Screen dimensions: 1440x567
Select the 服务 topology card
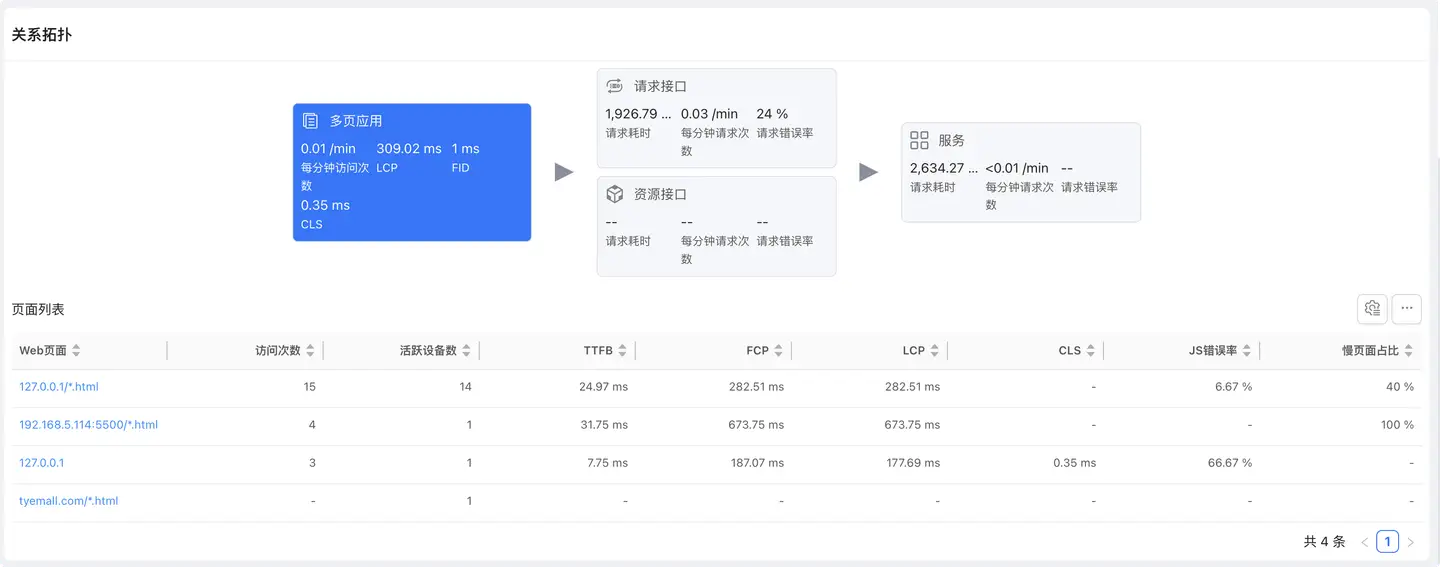point(1020,172)
